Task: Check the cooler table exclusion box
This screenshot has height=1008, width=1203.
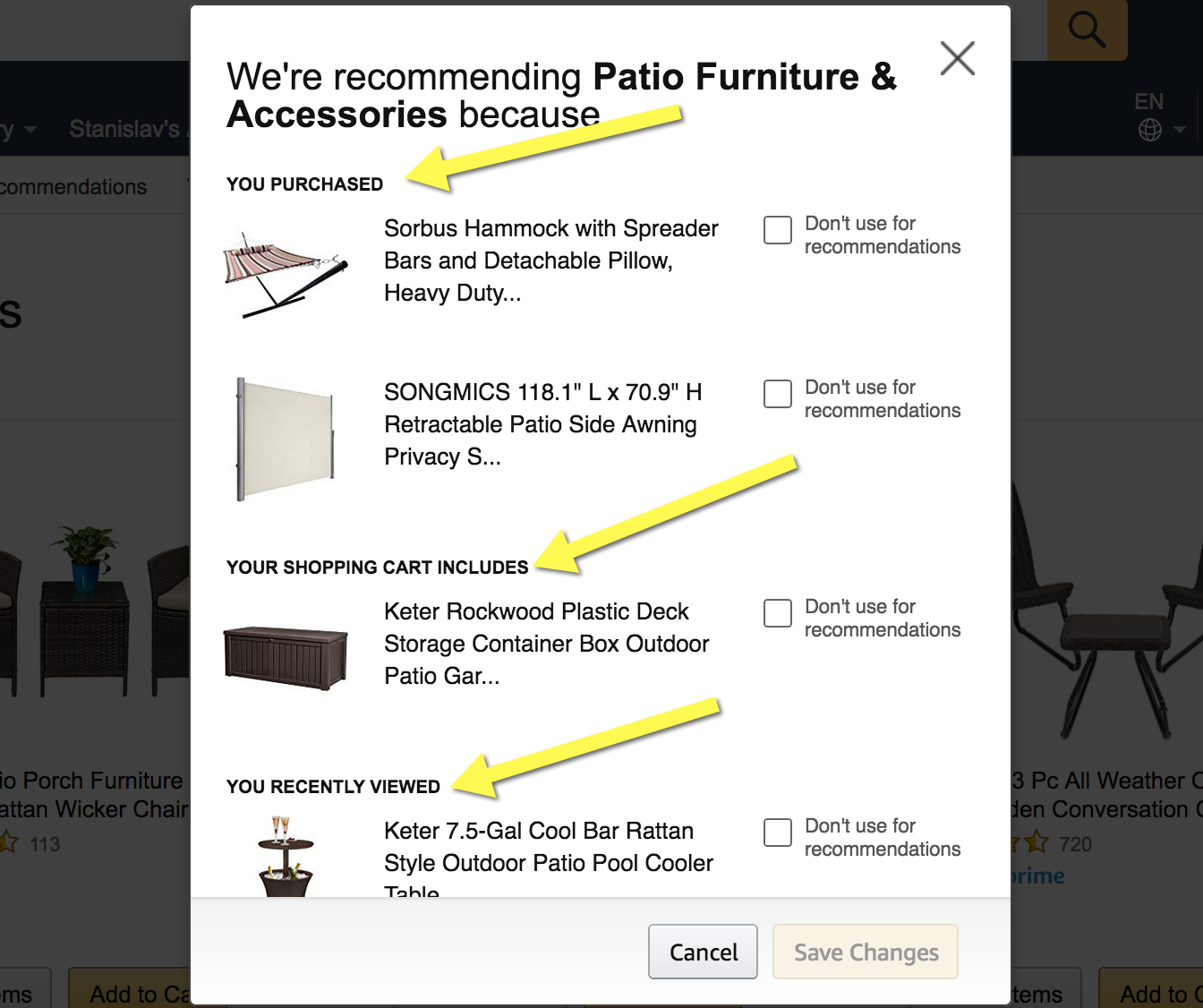Action: pos(777,833)
